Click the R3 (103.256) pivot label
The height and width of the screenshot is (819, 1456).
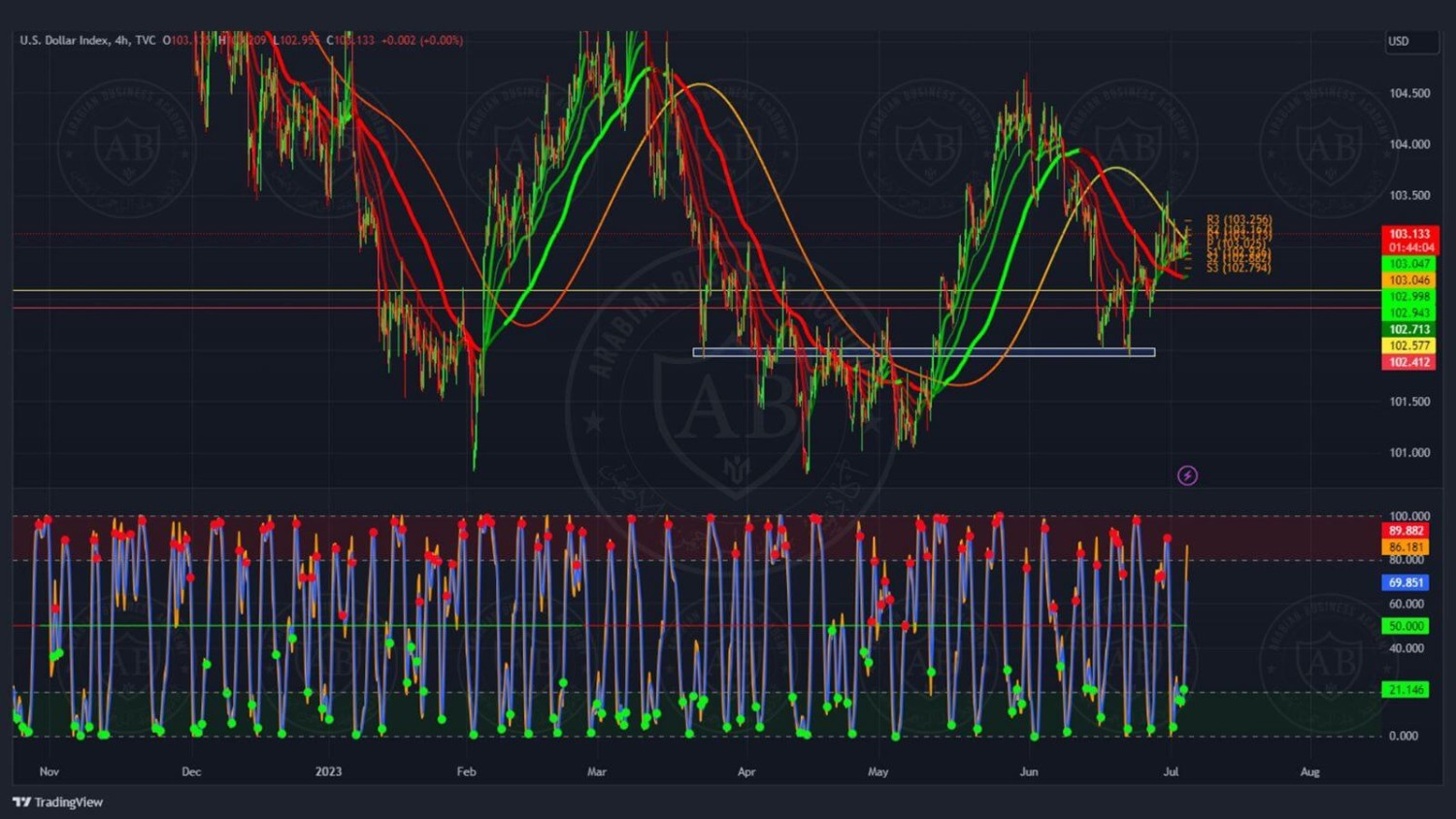click(1239, 221)
